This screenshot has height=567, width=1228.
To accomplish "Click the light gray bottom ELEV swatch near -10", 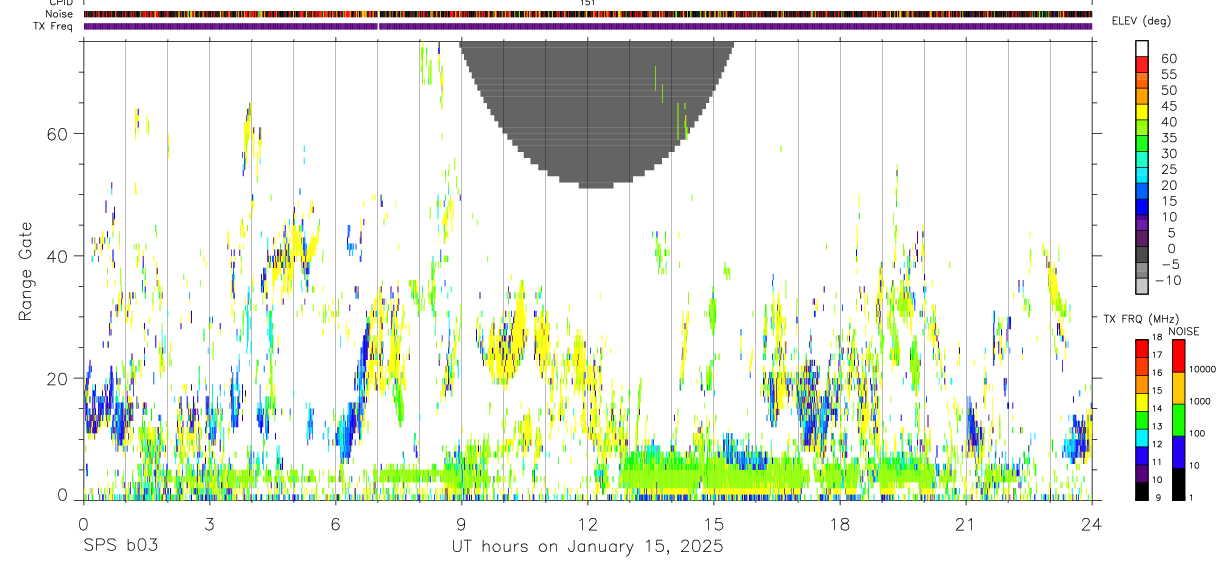I will [x=1142, y=284].
